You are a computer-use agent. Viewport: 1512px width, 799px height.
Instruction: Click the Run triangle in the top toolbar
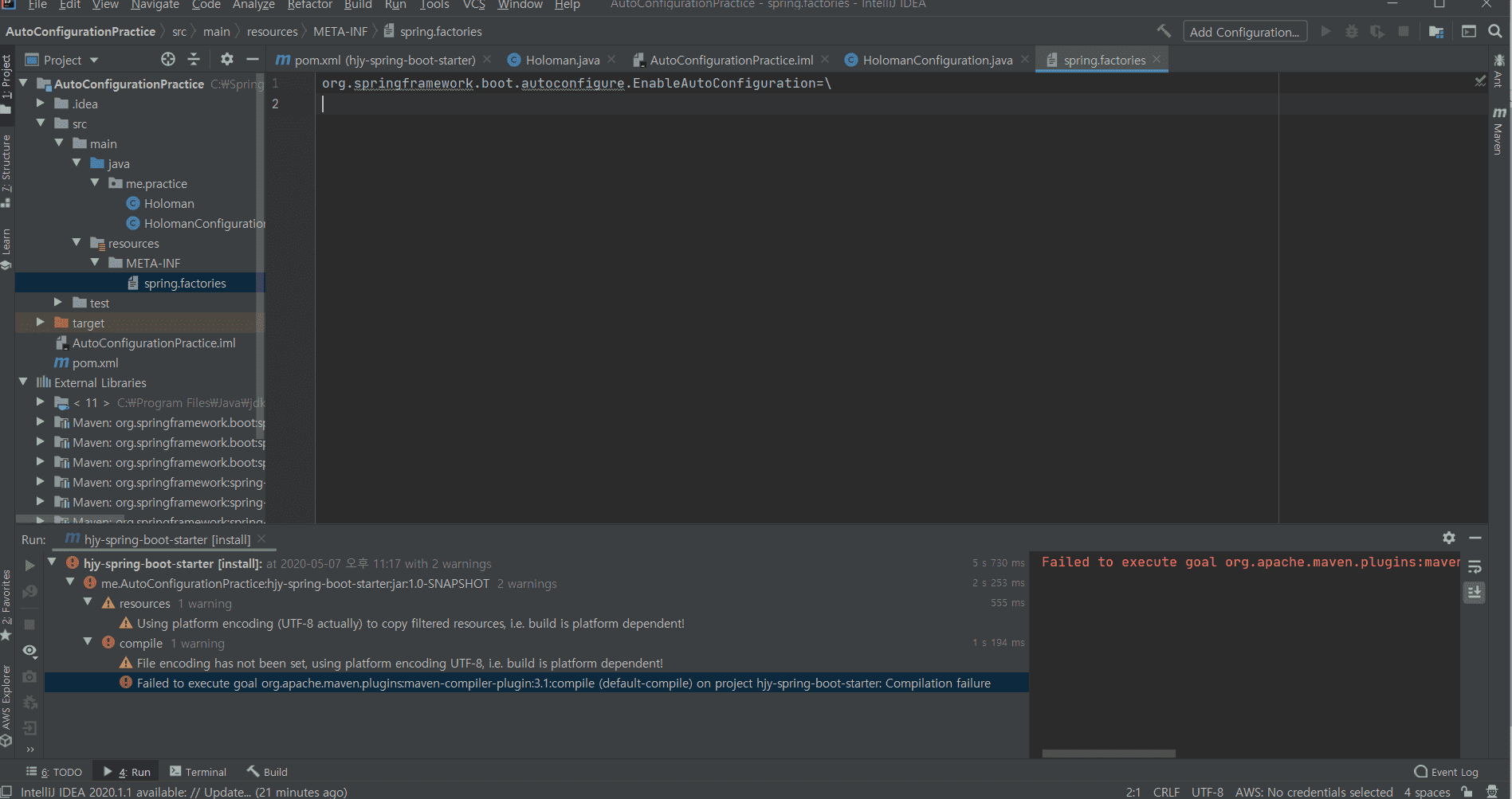(x=1325, y=31)
